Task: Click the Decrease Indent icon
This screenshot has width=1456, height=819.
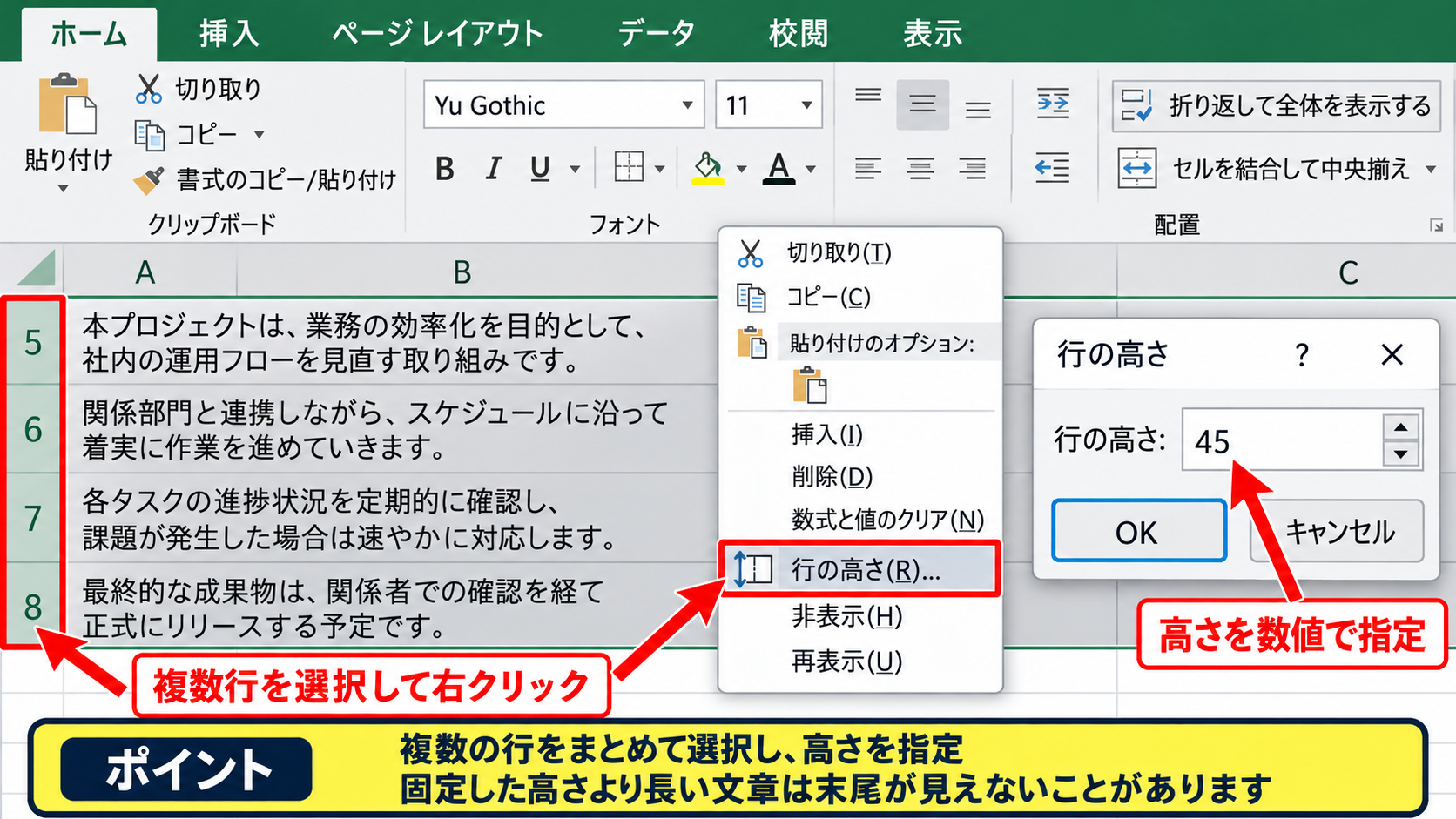Action: [x=1053, y=167]
